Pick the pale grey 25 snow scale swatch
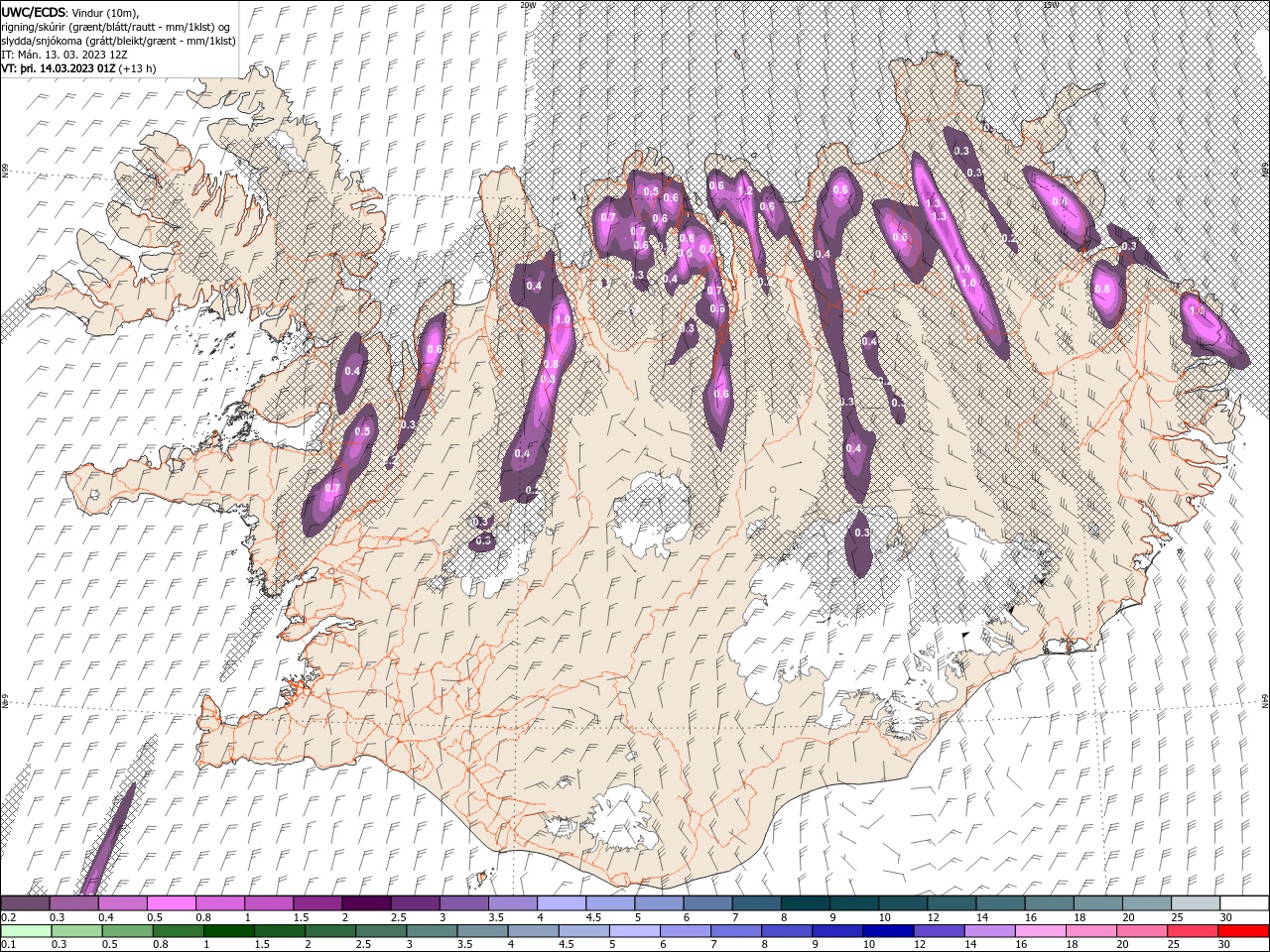The height and width of the screenshot is (952, 1270). tap(1195, 903)
